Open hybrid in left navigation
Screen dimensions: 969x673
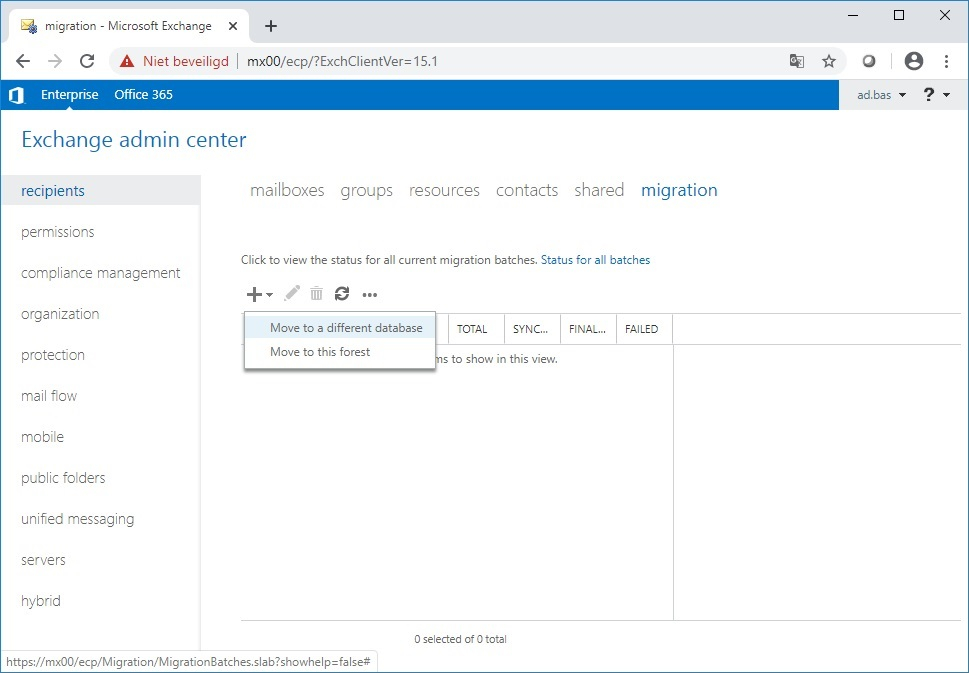point(41,601)
